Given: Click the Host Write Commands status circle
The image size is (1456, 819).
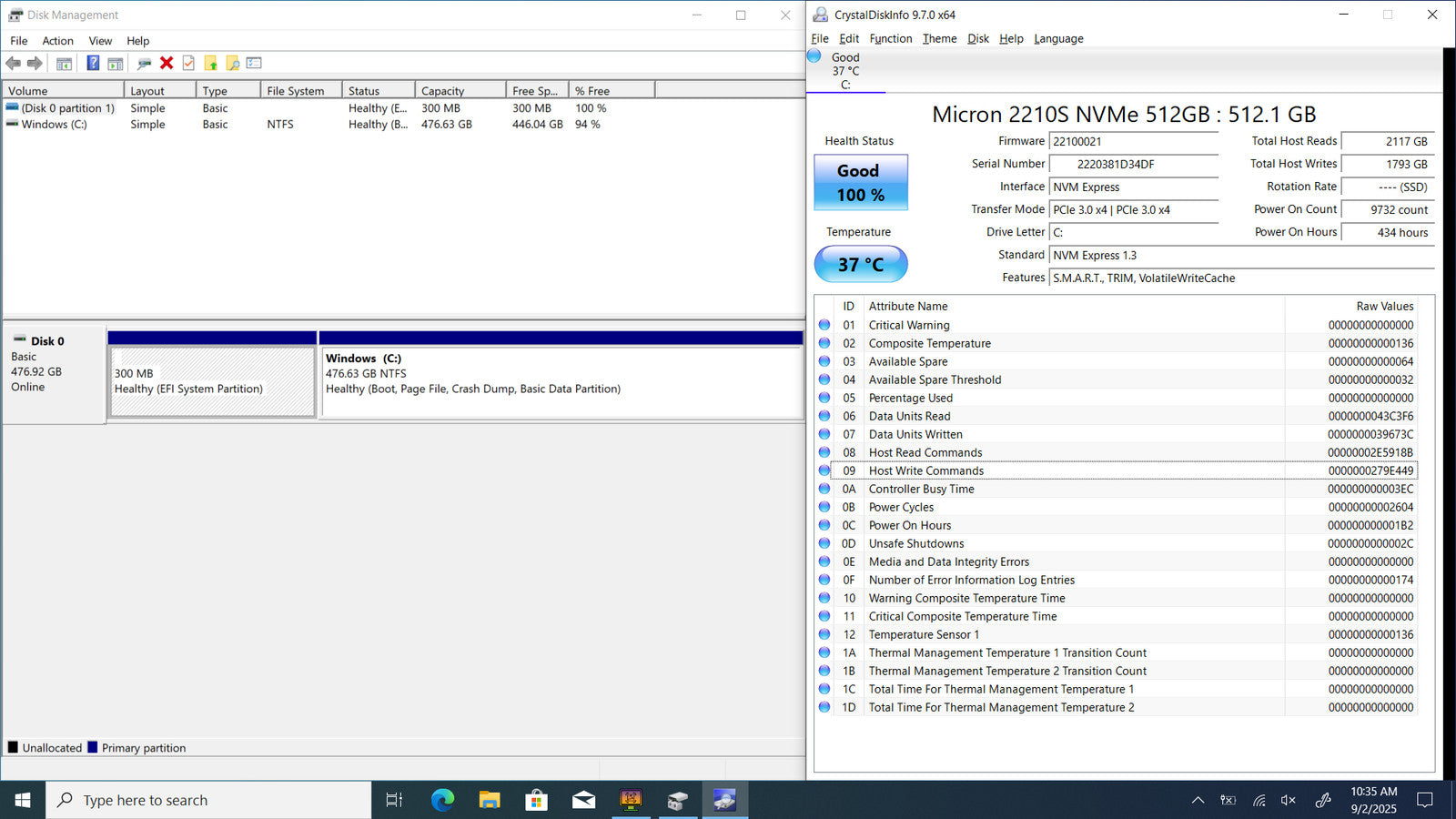Looking at the screenshot, I should [x=824, y=470].
